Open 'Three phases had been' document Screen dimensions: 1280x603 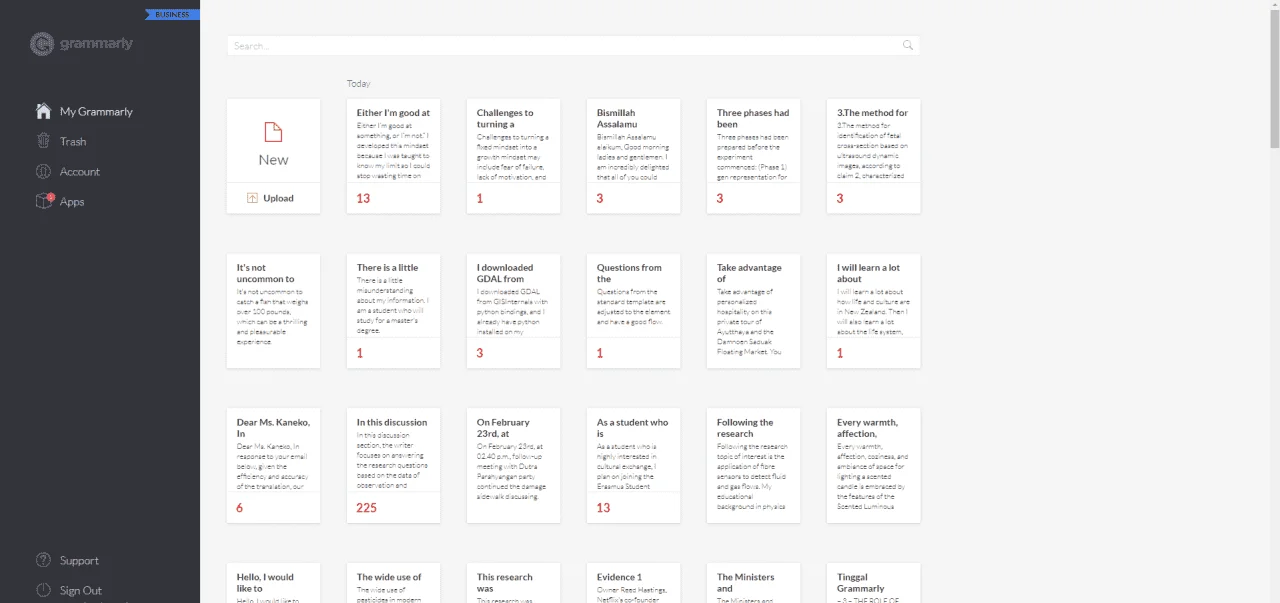[x=753, y=156]
